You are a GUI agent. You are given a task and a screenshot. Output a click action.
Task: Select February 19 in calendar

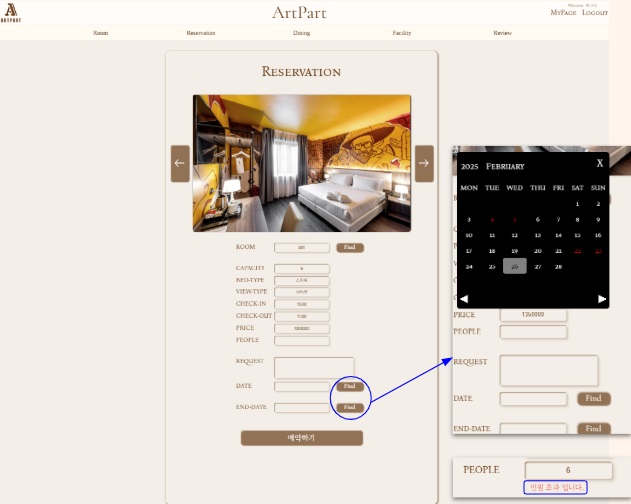pyautogui.click(x=515, y=251)
